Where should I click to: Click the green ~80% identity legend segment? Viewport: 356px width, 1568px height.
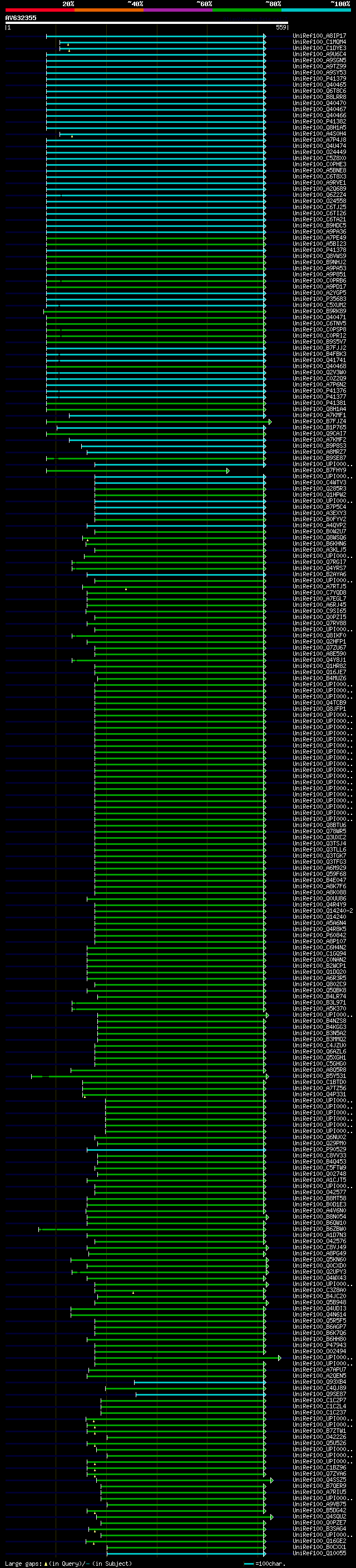tap(246, 10)
